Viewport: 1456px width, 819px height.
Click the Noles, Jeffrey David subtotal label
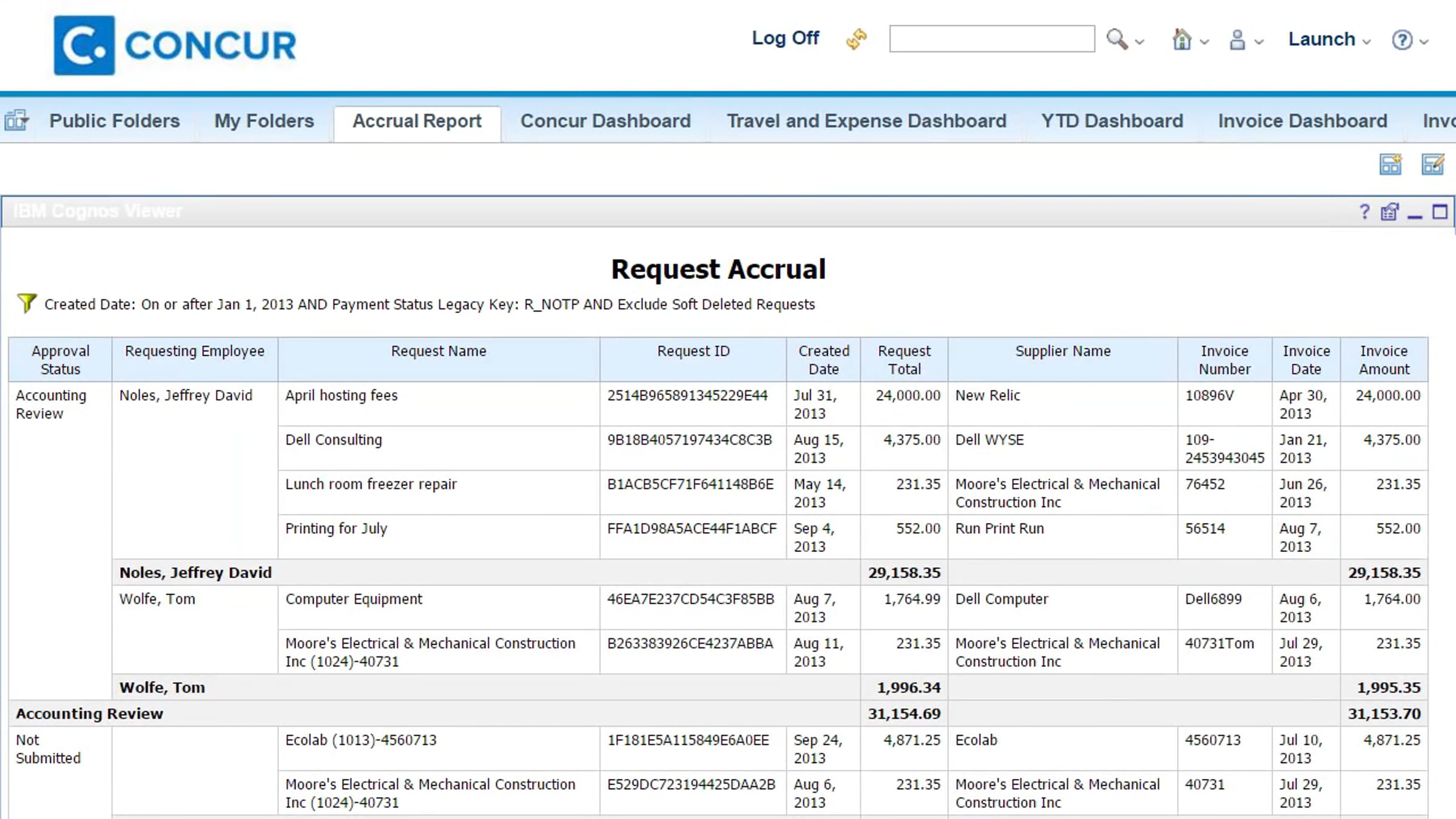tap(195, 573)
